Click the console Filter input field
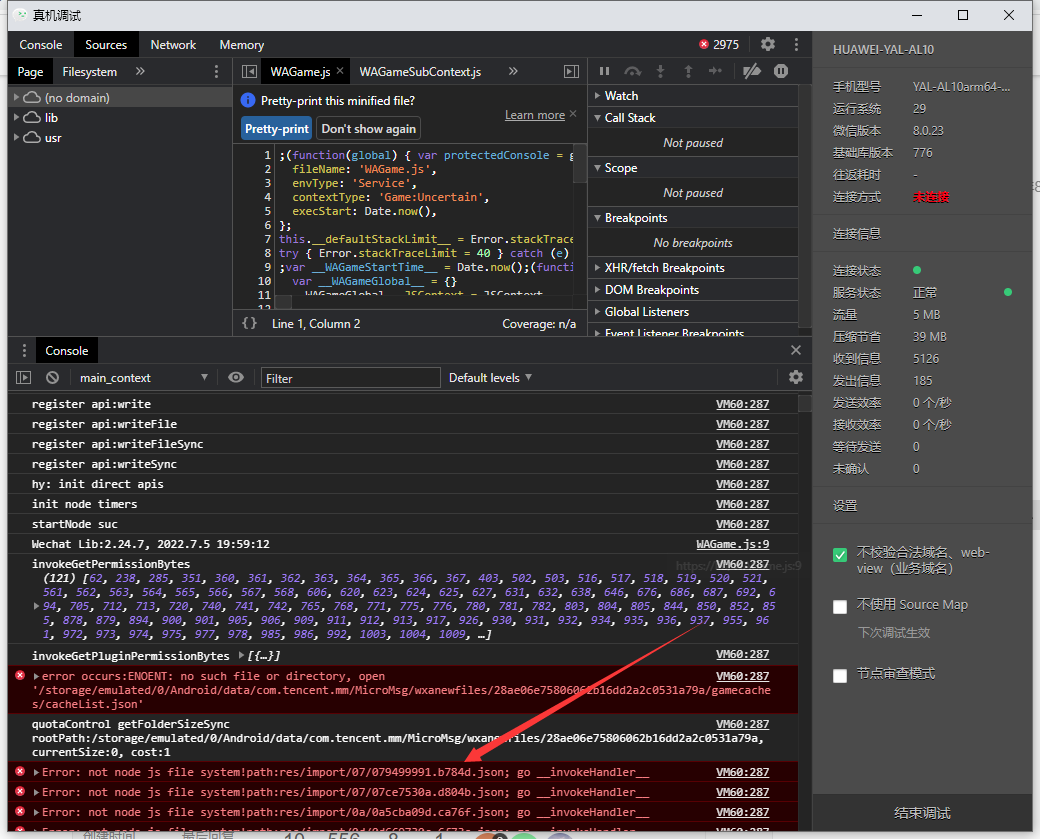Viewport: 1040px width, 839px height. point(350,378)
